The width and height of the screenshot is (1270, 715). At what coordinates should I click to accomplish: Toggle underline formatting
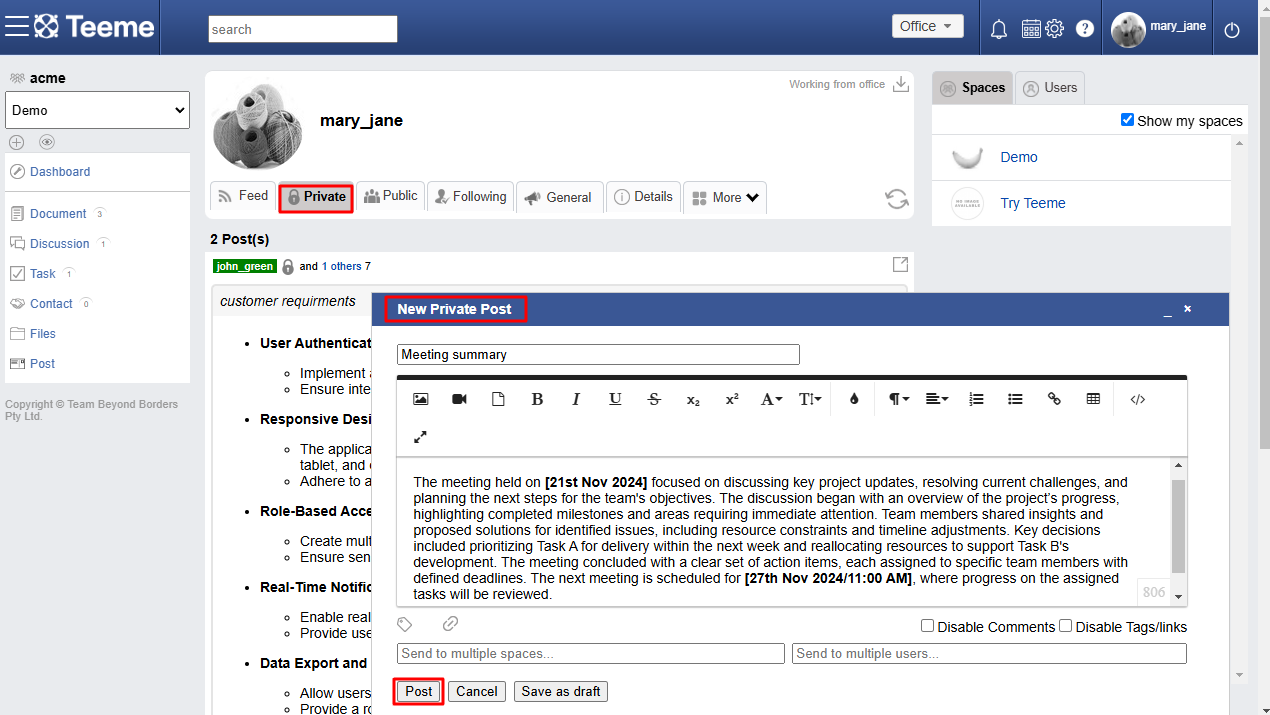point(615,399)
